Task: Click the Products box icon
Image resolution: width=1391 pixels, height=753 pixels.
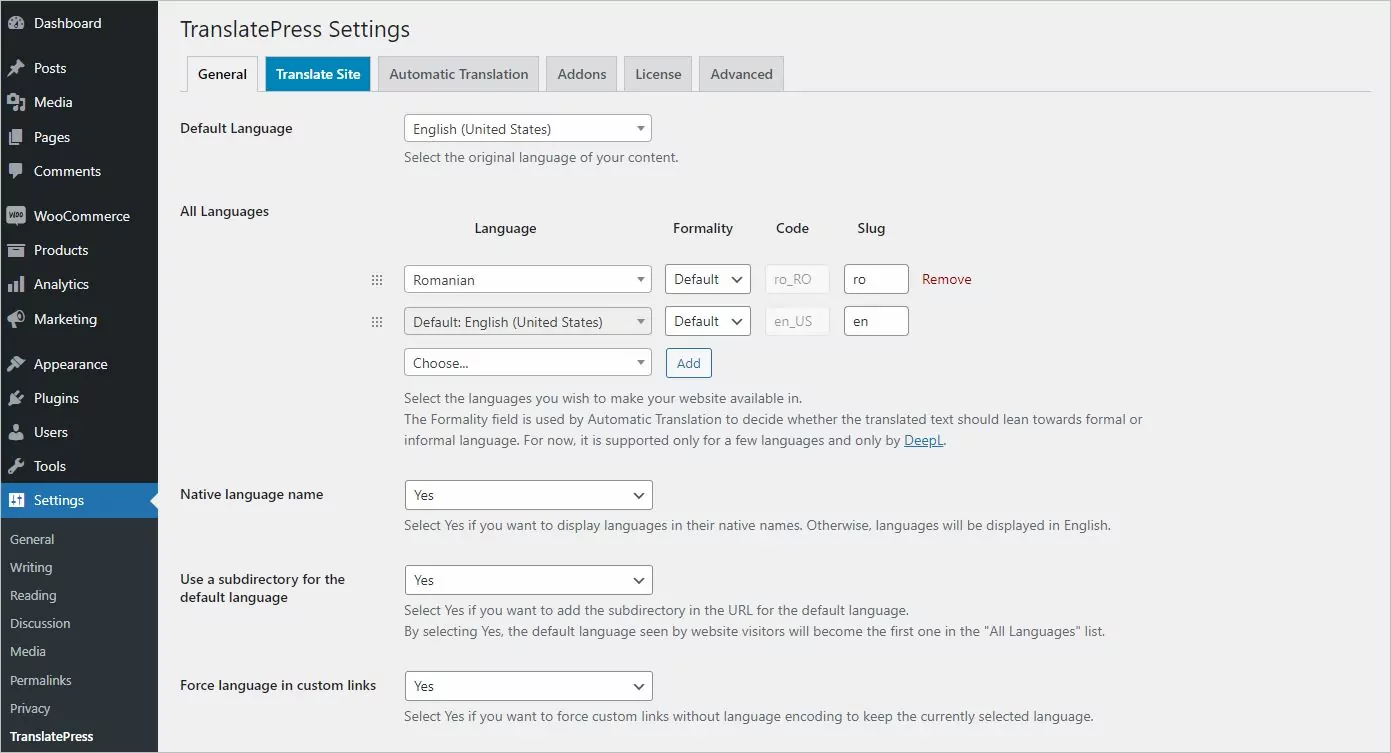Action: (x=16, y=250)
